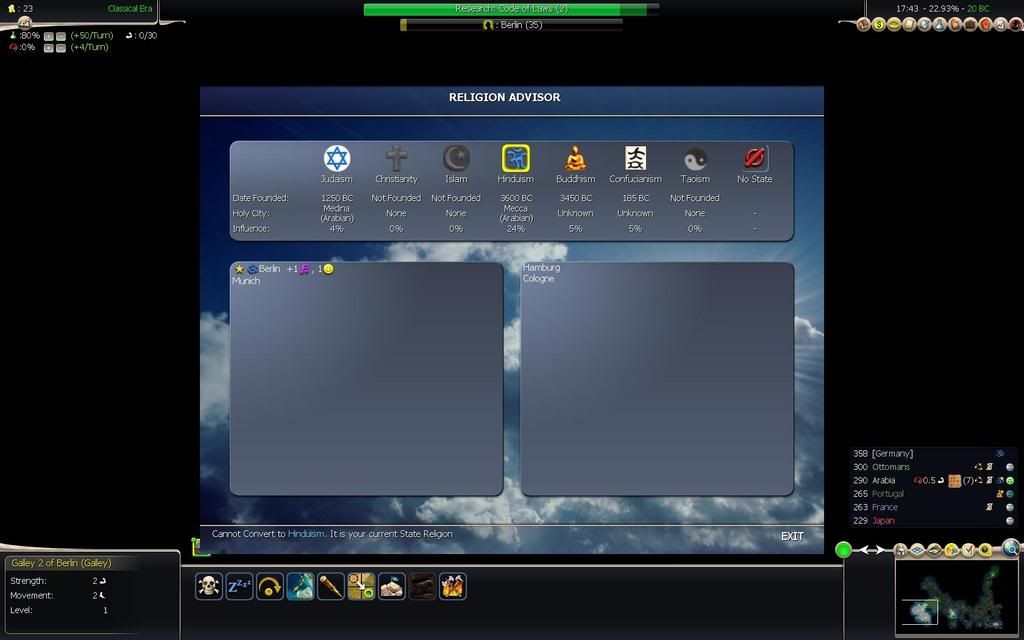The width and height of the screenshot is (1024, 640).
Task: Click the last unit action icon
Action: pyautogui.click(x=453, y=586)
